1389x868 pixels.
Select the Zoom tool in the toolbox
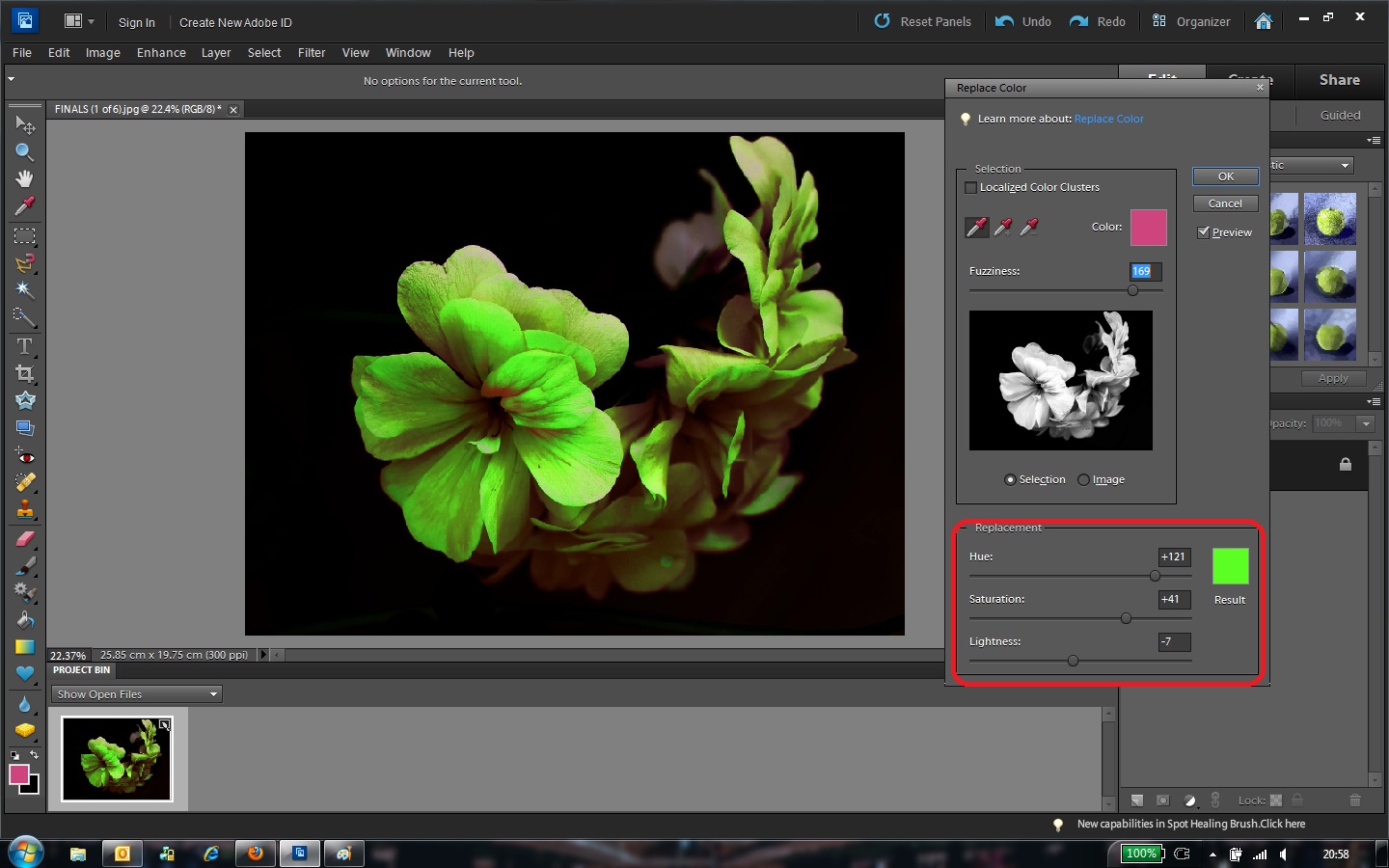(25, 151)
